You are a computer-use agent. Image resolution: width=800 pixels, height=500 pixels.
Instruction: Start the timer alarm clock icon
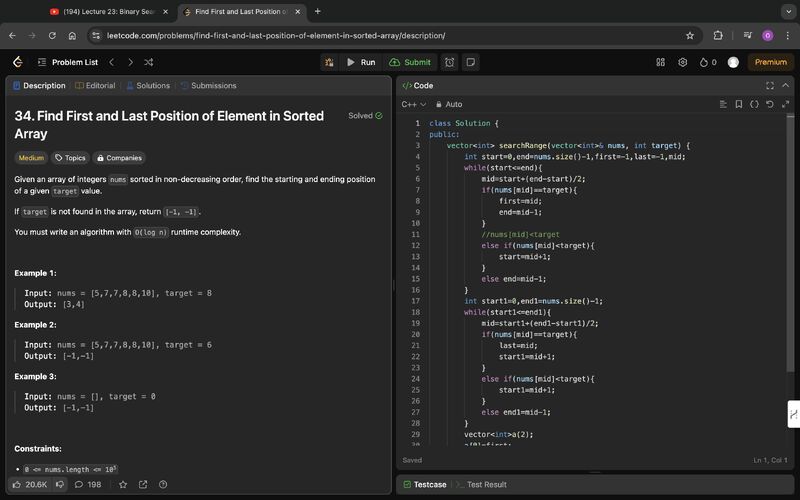coord(449,62)
